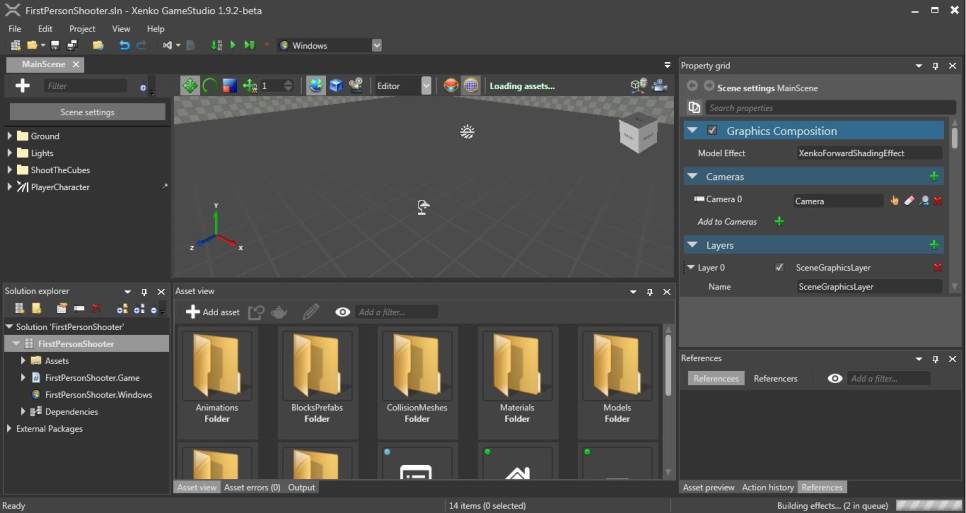Image resolution: width=966 pixels, height=513 pixels.
Task: Select the rotation gizmo tool
Action: pos(210,86)
